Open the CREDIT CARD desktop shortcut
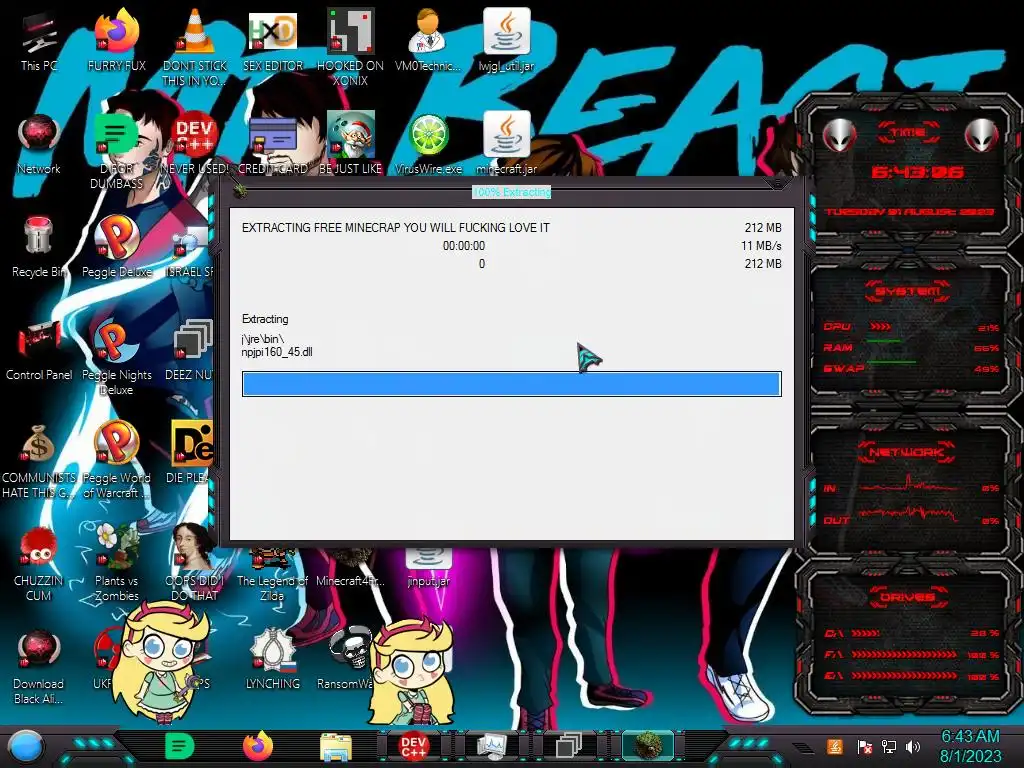The height and width of the screenshot is (768, 1024). coord(272,145)
